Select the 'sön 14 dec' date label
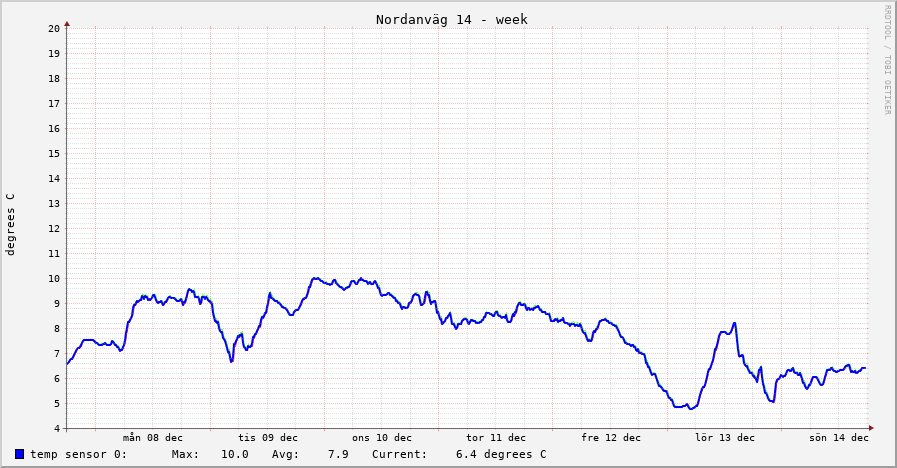This screenshot has width=897, height=468. (x=839, y=437)
